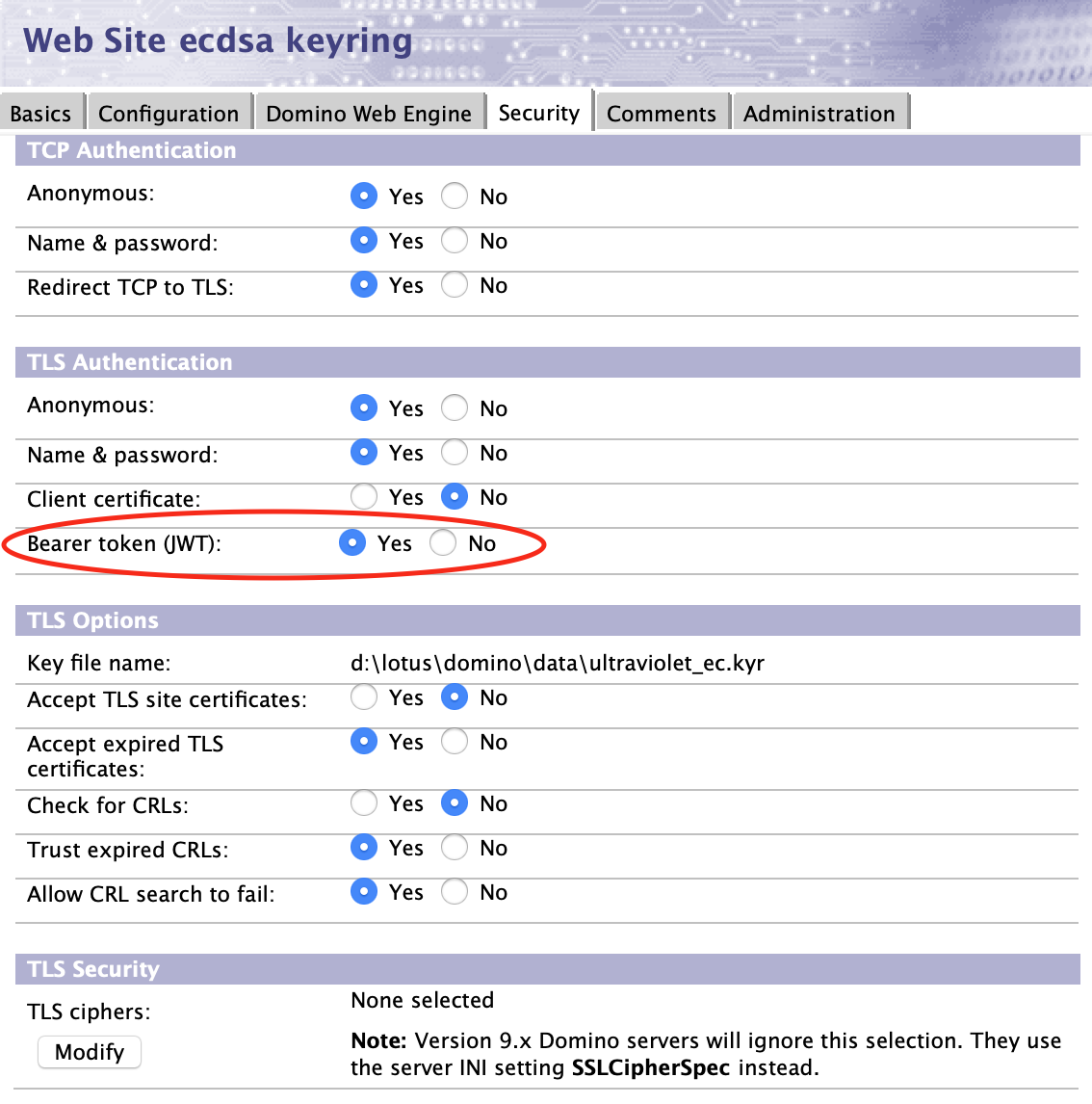Select No for Client certificate

point(455,496)
